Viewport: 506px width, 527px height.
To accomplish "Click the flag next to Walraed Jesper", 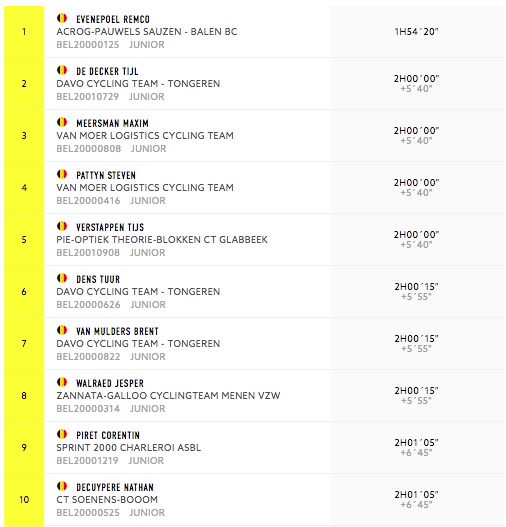I will (x=62, y=382).
